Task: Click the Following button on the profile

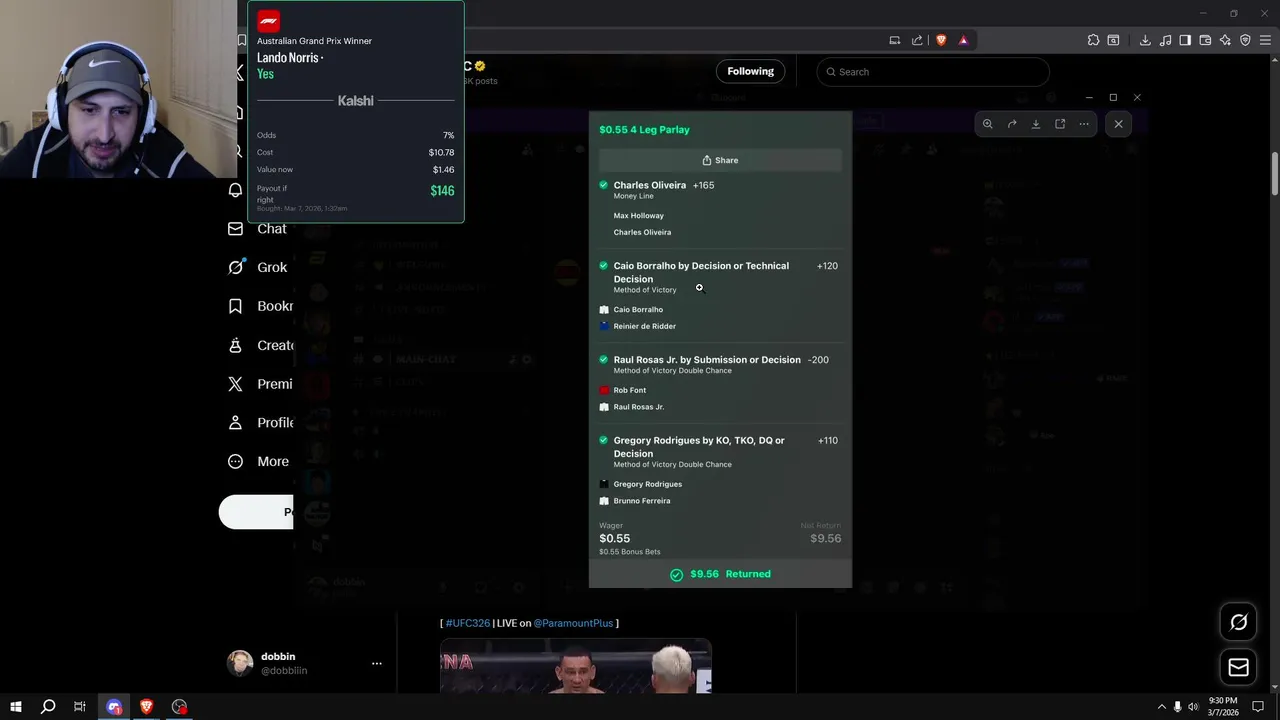Action: pyautogui.click(x=751, y=71)
